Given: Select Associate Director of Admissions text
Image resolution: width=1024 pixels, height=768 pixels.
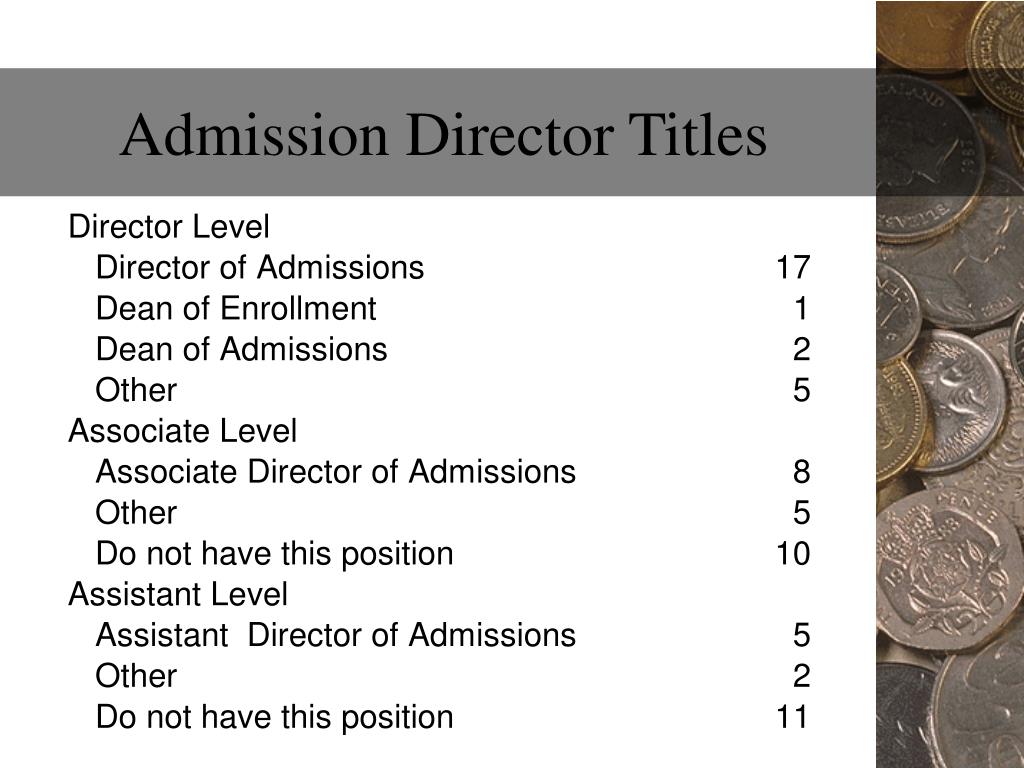Looking at the screenshot, I should pyautogui.click(x=335, y=472).
